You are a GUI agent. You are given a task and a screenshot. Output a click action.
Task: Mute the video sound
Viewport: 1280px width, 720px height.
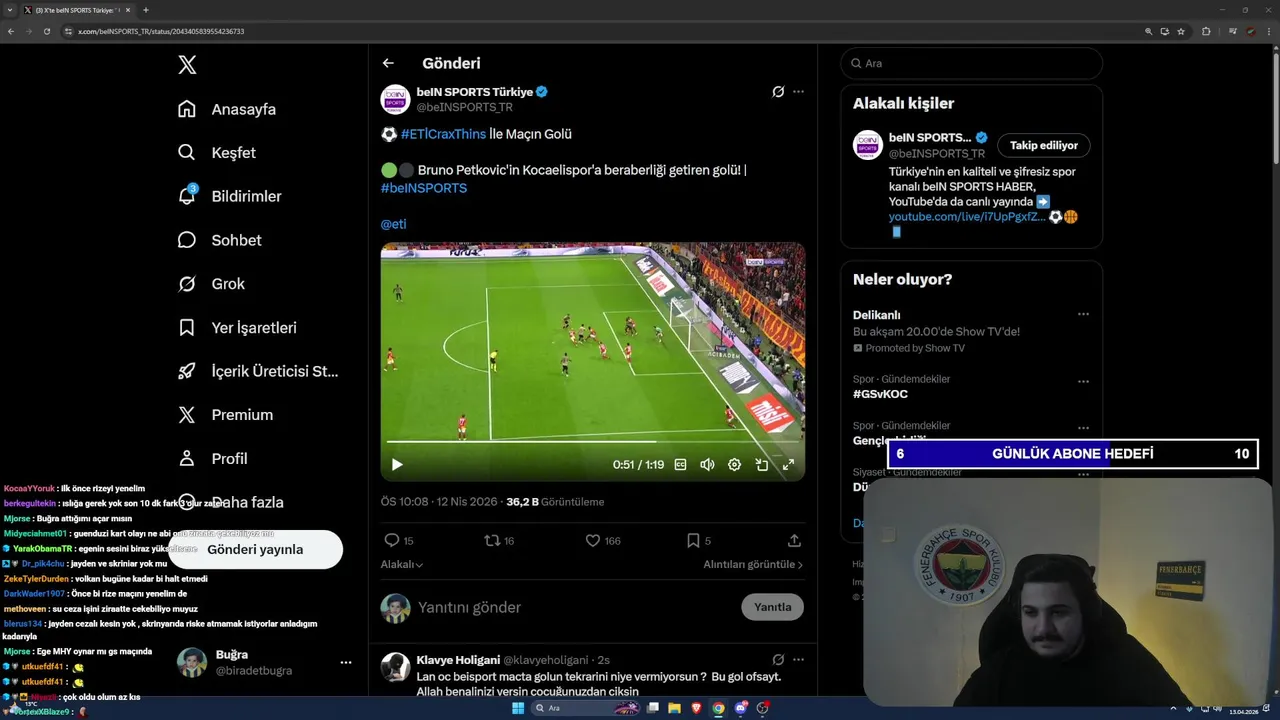pos(707,465)
